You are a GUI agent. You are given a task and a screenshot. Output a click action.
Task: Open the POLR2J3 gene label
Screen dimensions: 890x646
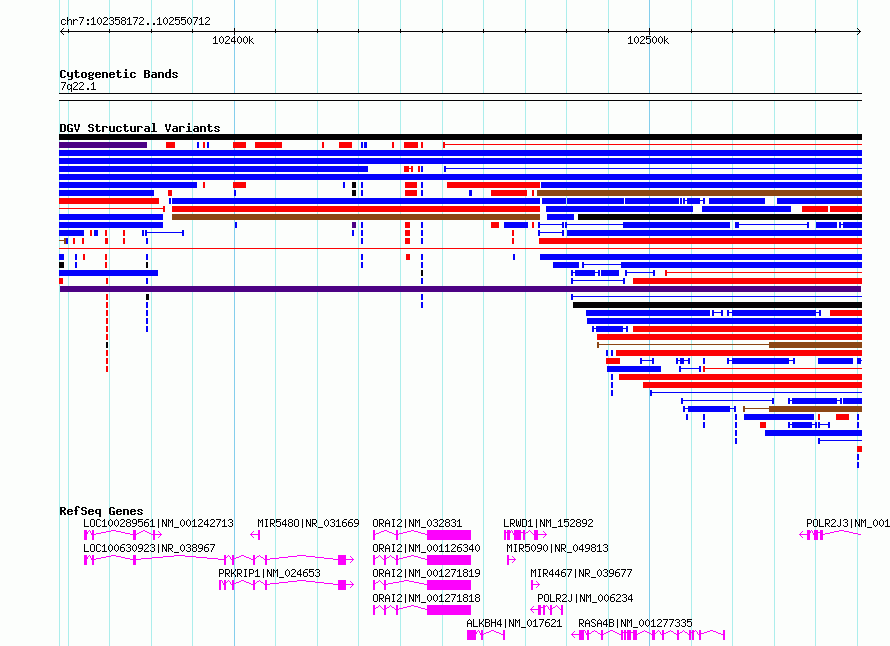click(848, 523)
